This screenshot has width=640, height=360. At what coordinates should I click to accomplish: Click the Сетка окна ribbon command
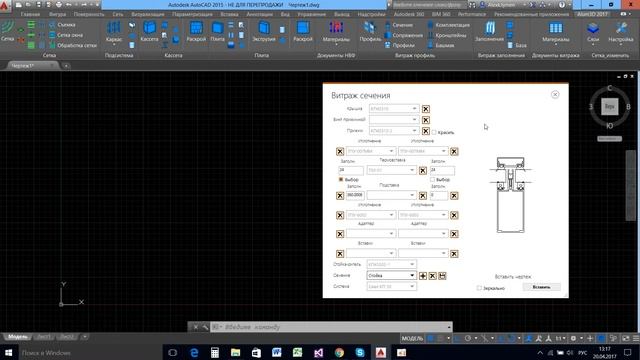tap(66, 35)
